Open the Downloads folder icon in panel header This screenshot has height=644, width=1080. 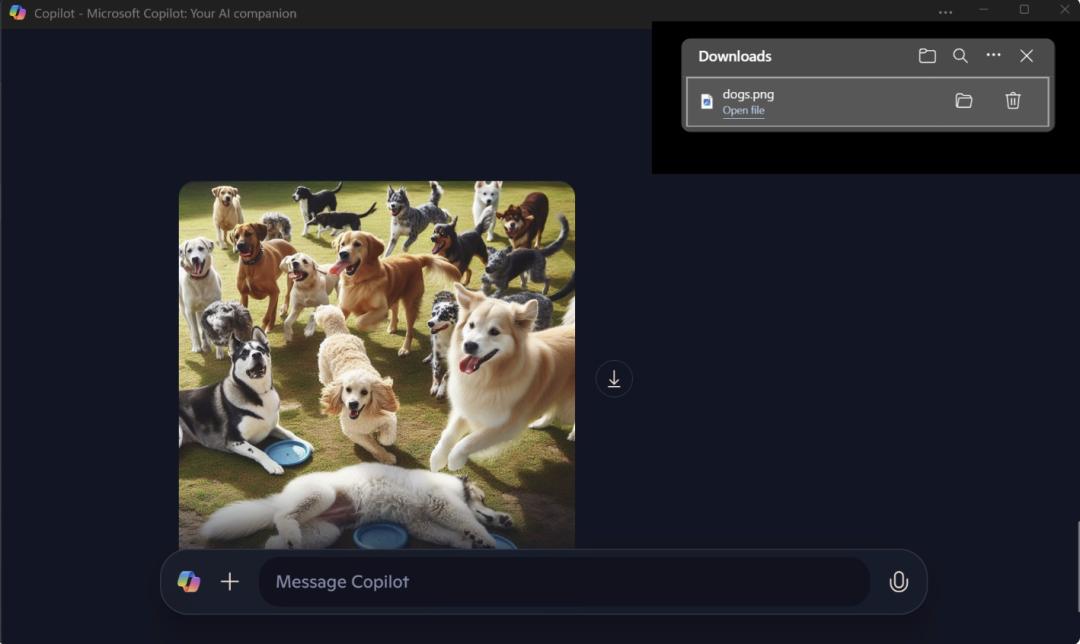click(927, 56)
